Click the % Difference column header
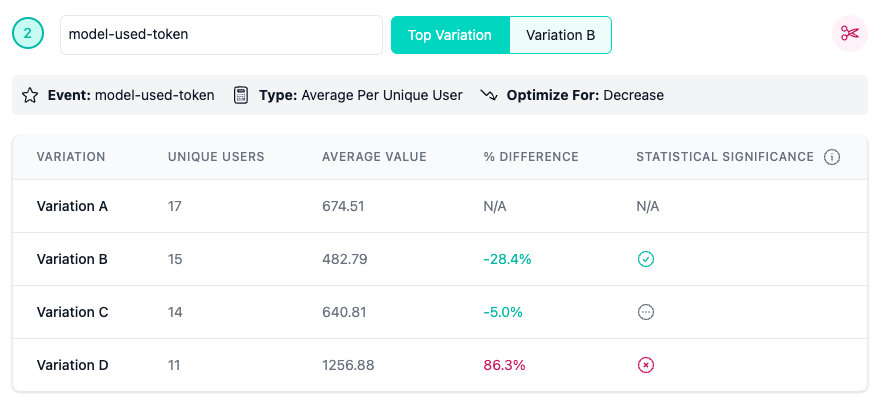 click(x=530, y=157)
